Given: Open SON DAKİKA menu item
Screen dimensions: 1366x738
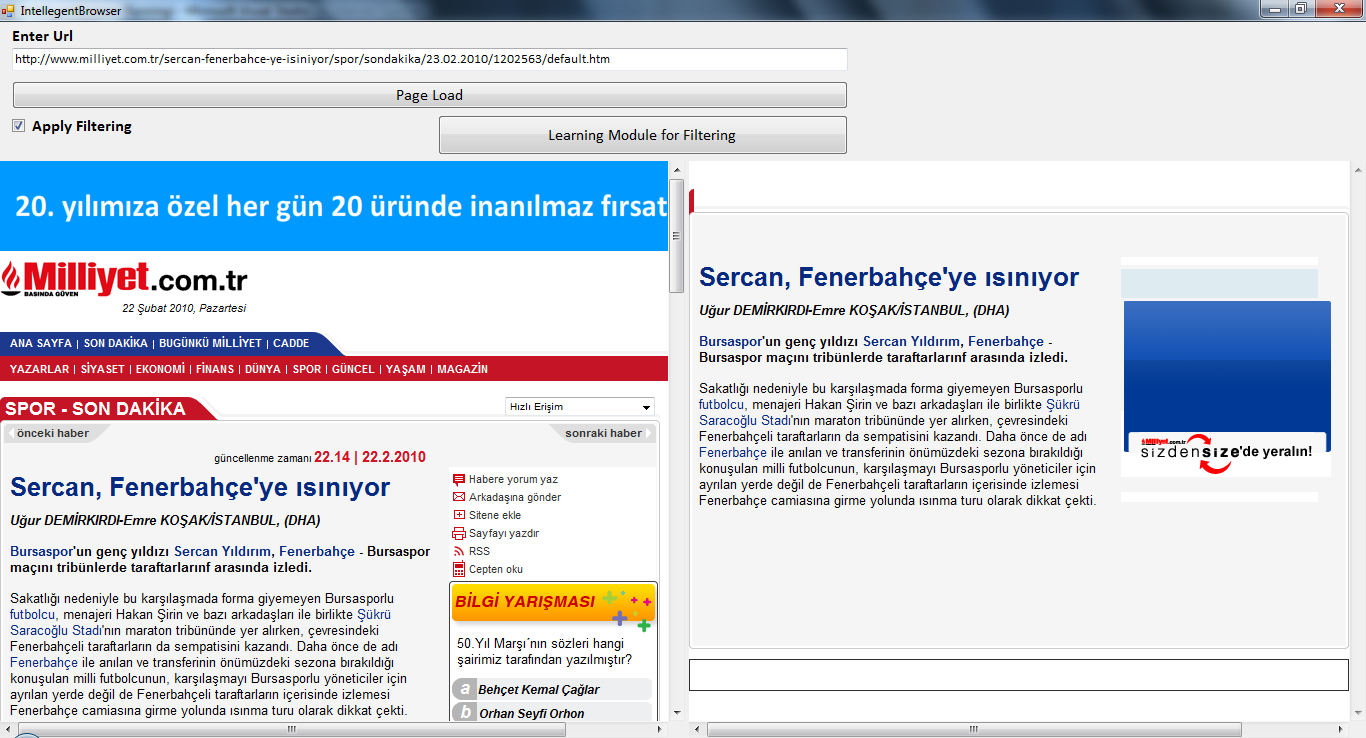Looking at the screenshot, I should pos(116,343).
